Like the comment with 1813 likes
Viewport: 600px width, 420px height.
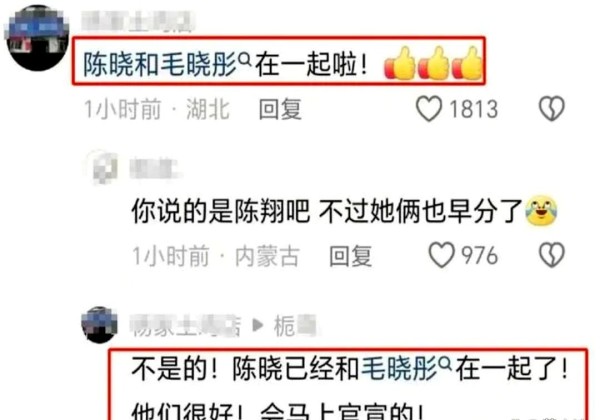coord(429,109)
